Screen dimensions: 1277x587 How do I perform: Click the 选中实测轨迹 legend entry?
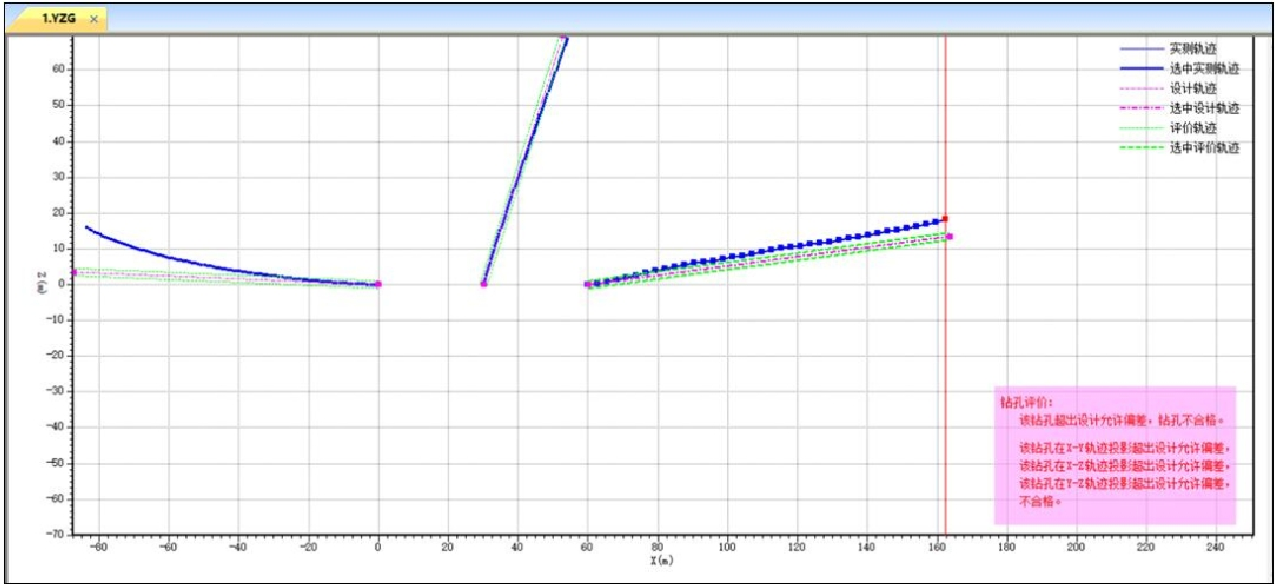tap(1204, 68)
